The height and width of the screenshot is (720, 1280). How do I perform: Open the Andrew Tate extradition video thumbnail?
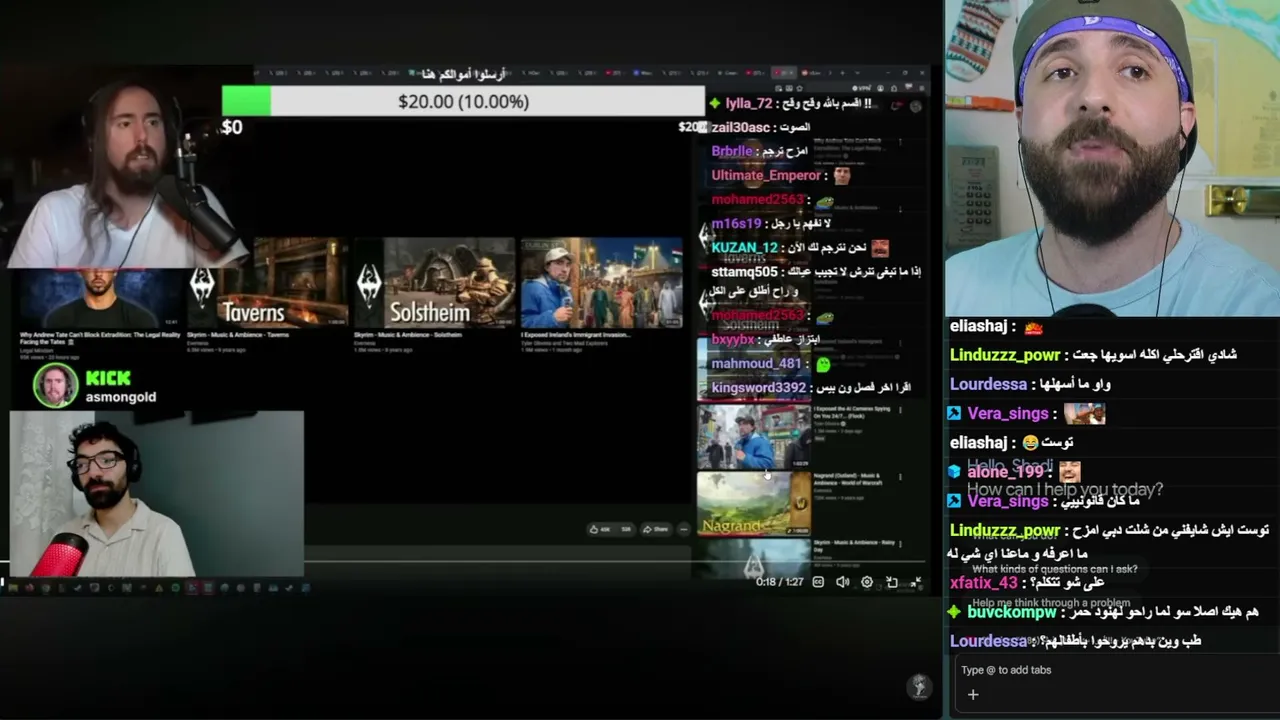(98, 297)
